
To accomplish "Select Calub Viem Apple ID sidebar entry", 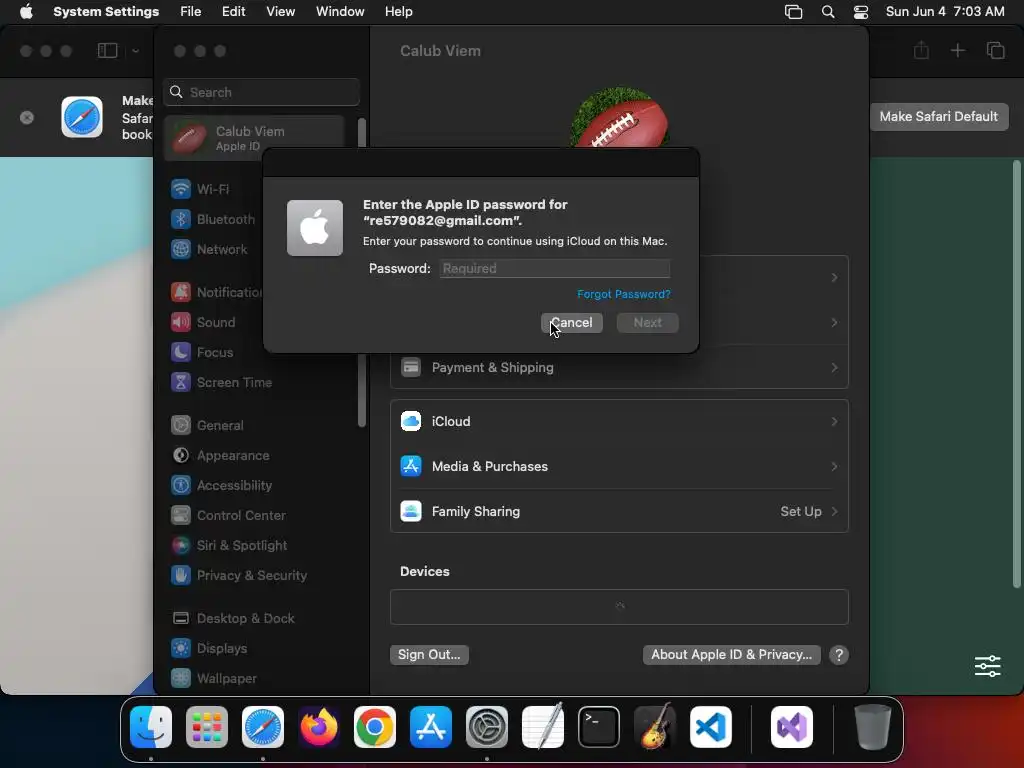I will tap(255, 138).
